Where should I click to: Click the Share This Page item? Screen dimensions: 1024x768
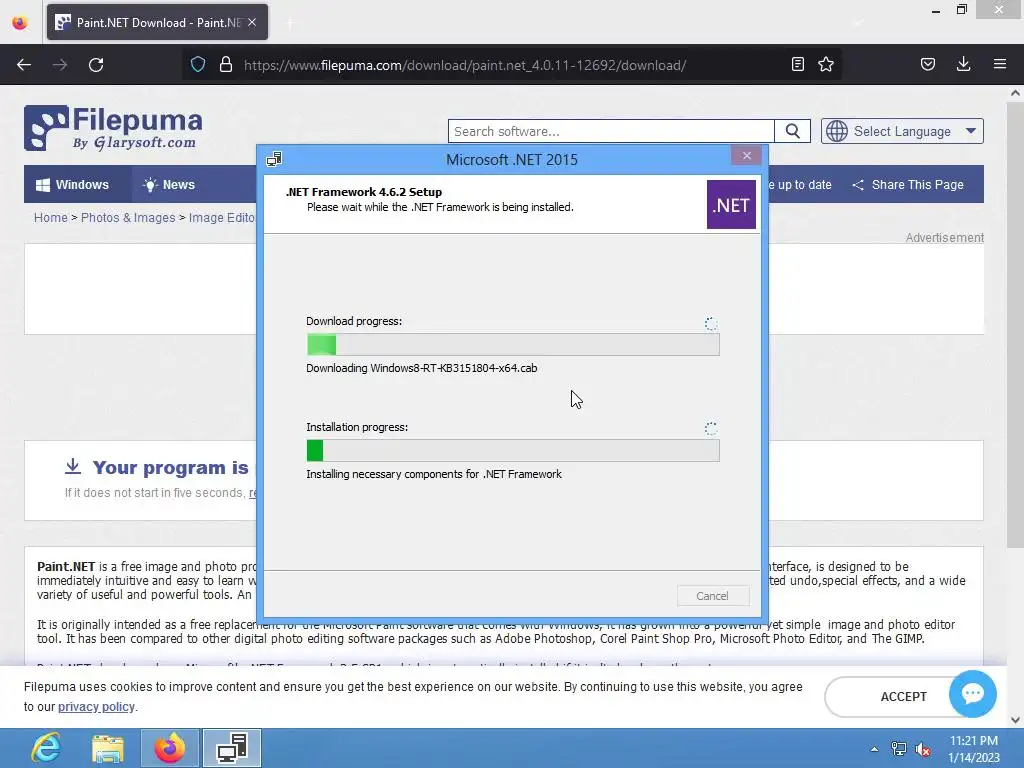[x=908, y=185]
